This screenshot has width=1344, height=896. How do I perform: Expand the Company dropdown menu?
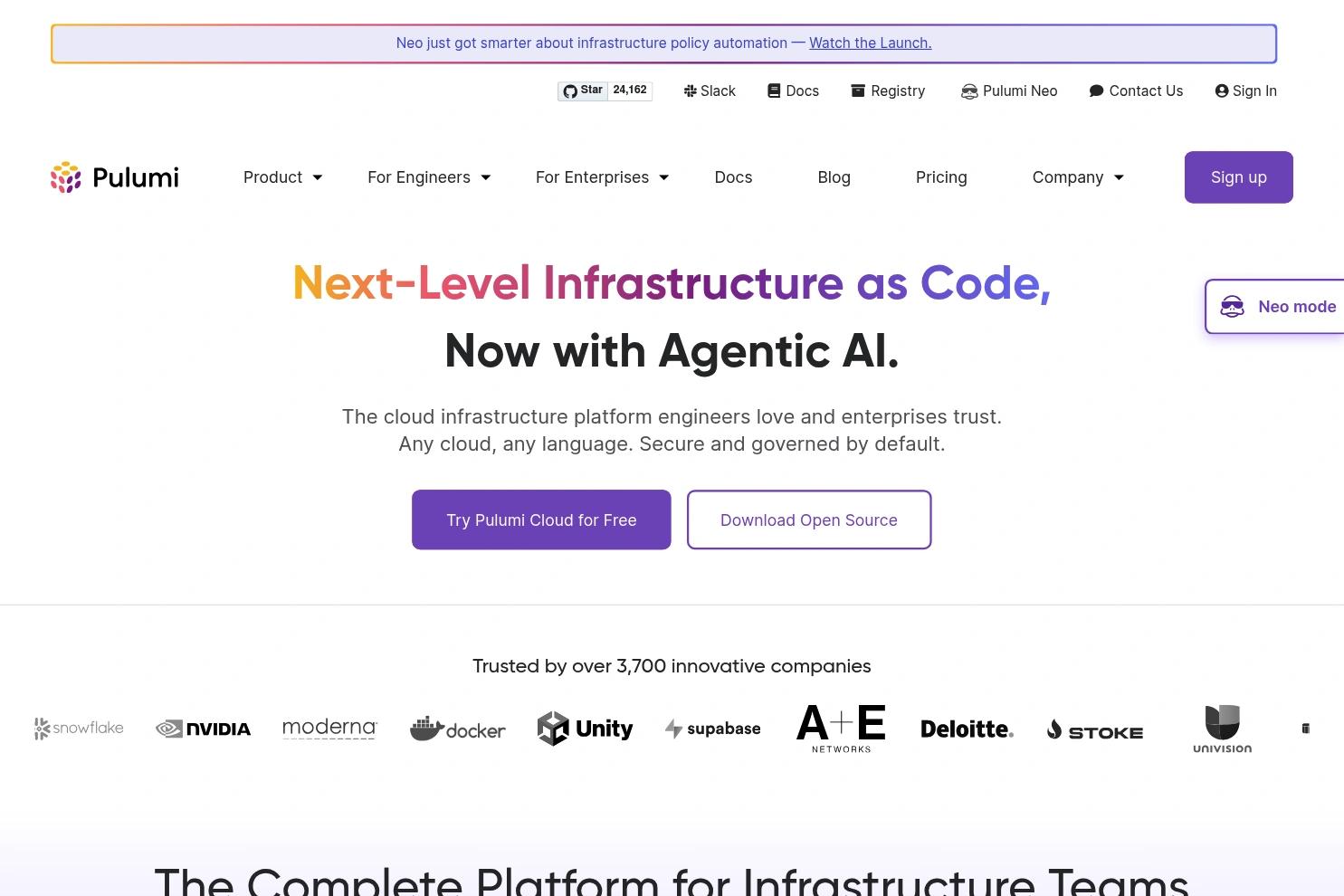1078,177
